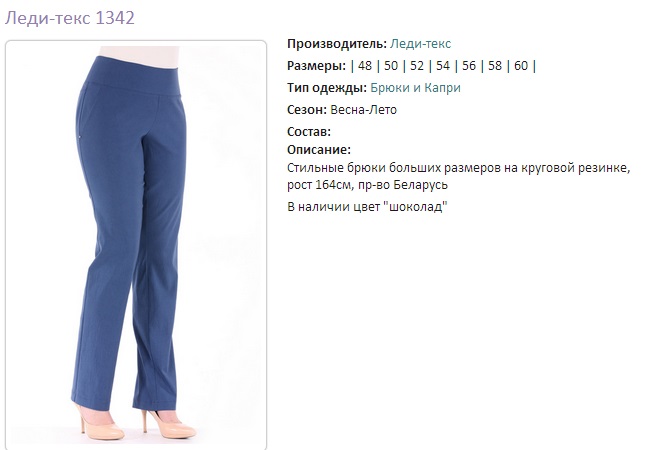Click the Тип одежды label

327,88
